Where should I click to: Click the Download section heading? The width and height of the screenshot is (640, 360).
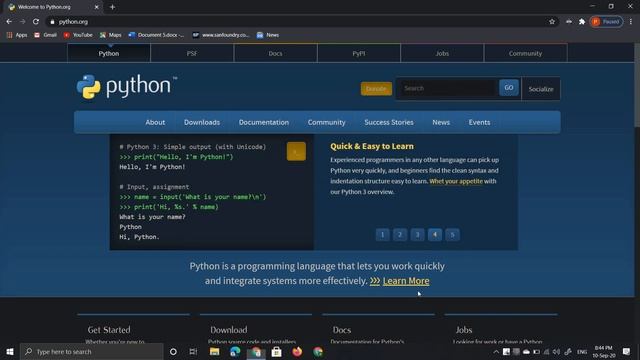pyautogui.click(x=229, y=330)
